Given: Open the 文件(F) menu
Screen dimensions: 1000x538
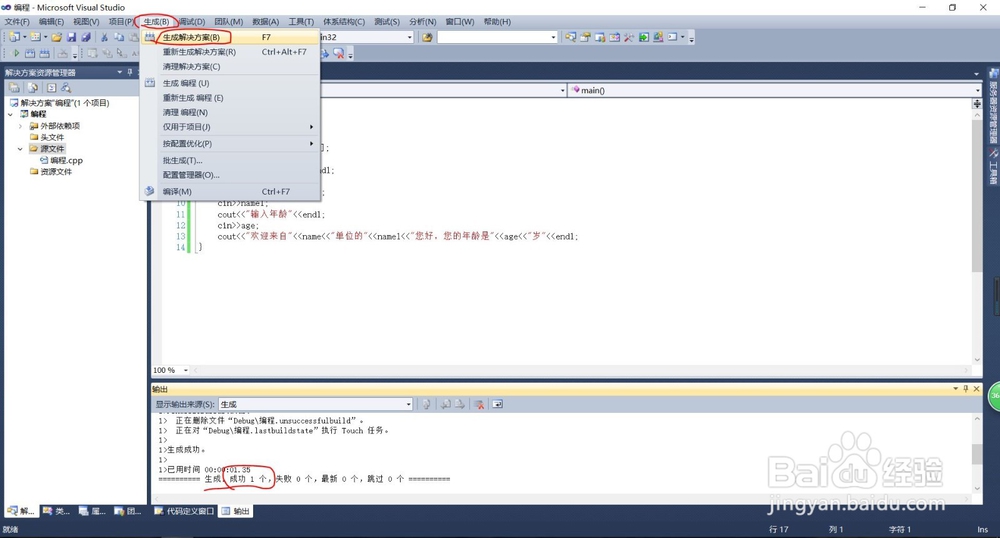Looking at the screenshot, I should pyautogui.click(x=17, y=22).
